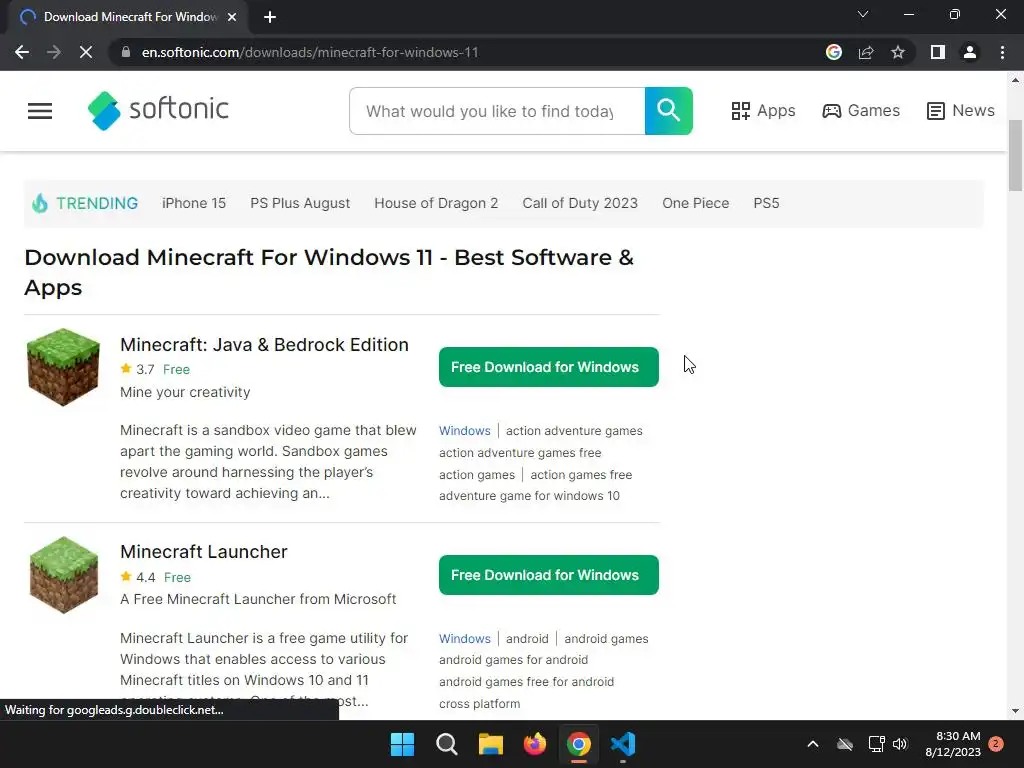Open Minecraft: Java & Bedrock Edition title
The image size is (1024, 768).
tap(264, 344)
